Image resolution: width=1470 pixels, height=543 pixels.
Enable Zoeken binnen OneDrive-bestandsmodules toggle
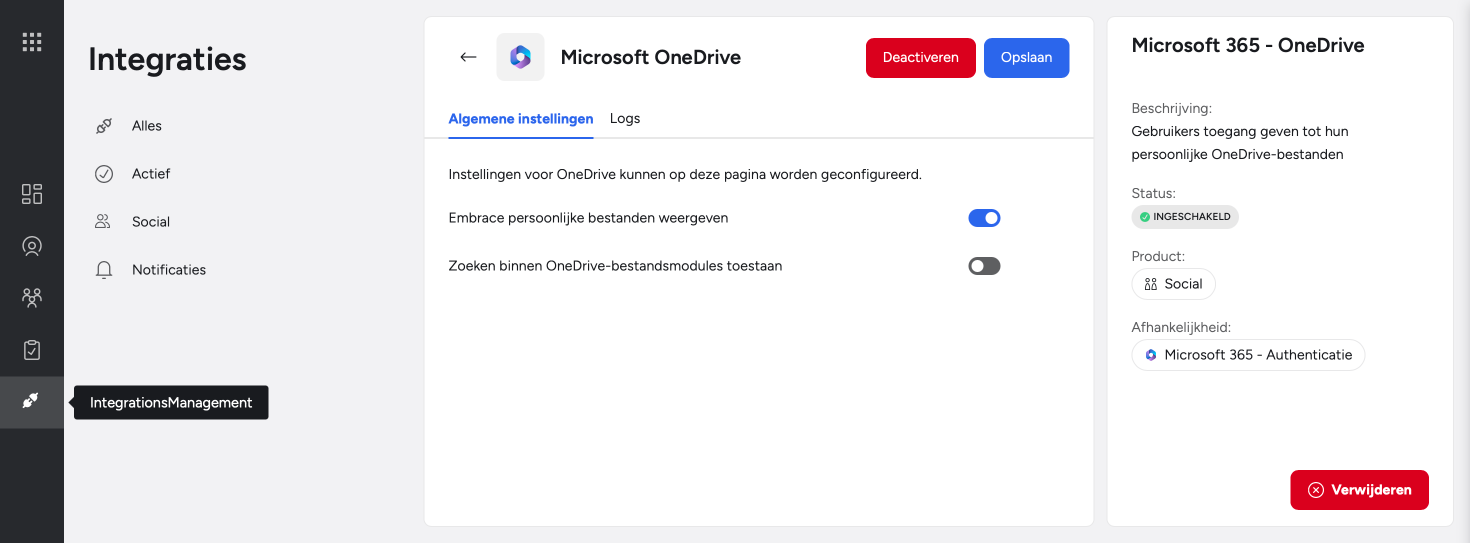[x=984, y=266]
